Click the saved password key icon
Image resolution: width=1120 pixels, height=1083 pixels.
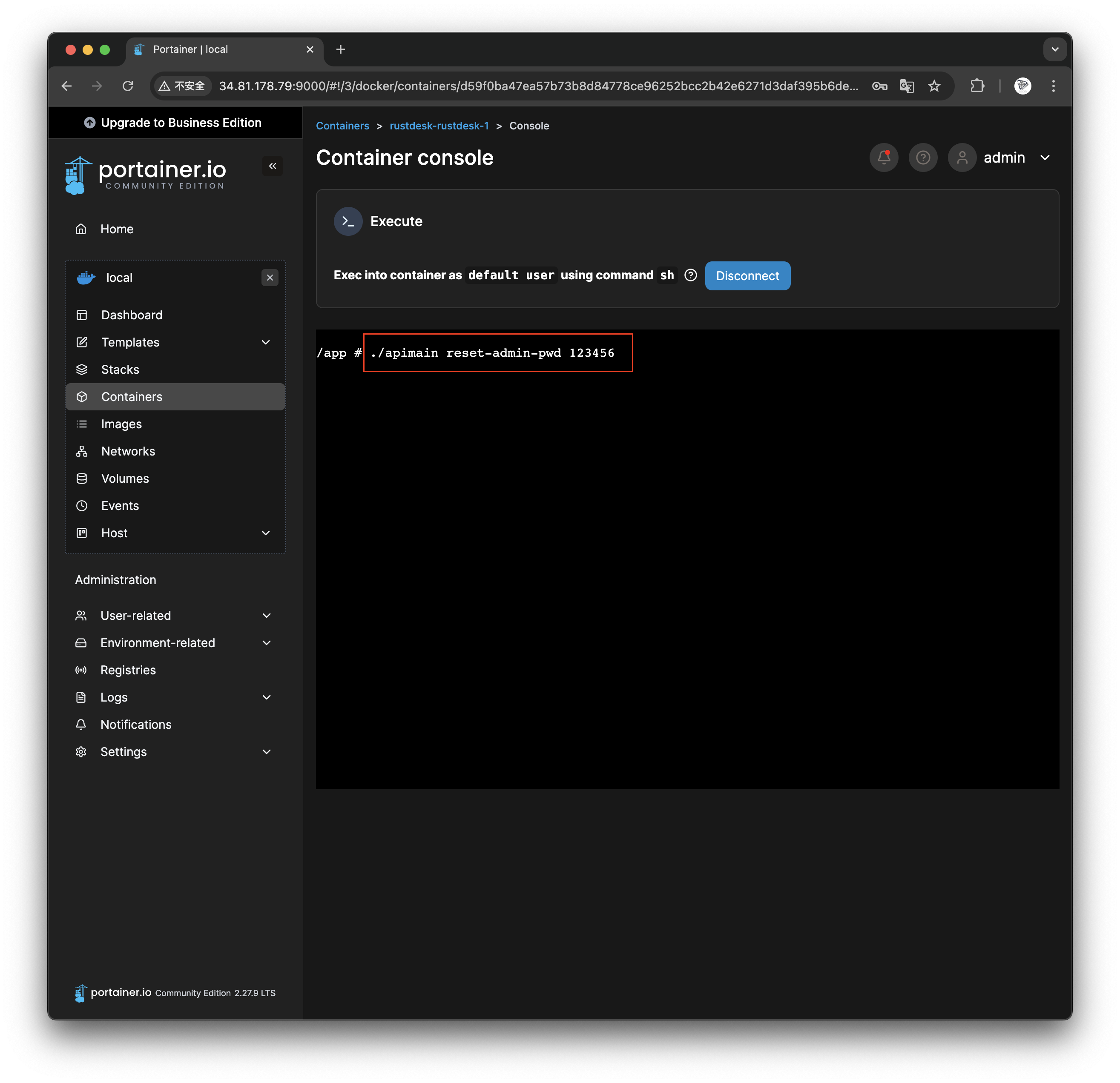coord(879,86)
